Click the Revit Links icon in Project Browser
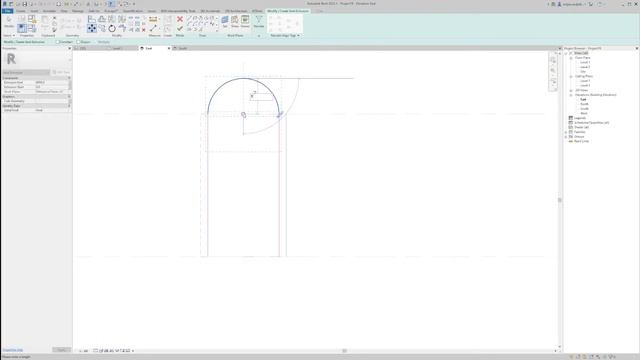Image resolution: width=640 pixels, height=360 pixels. tap(571, 141)
